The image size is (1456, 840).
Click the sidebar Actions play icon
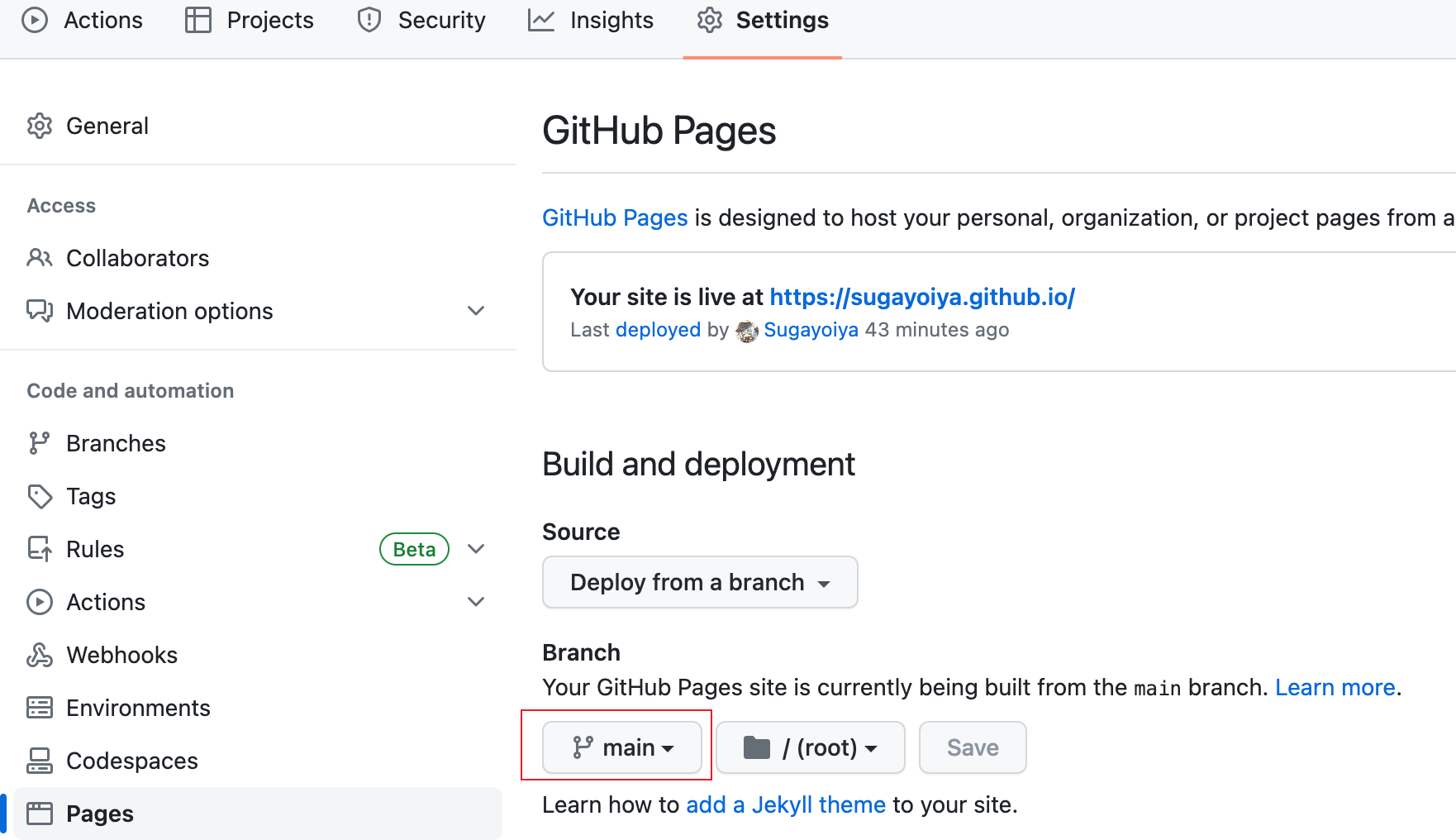[40, 602]
